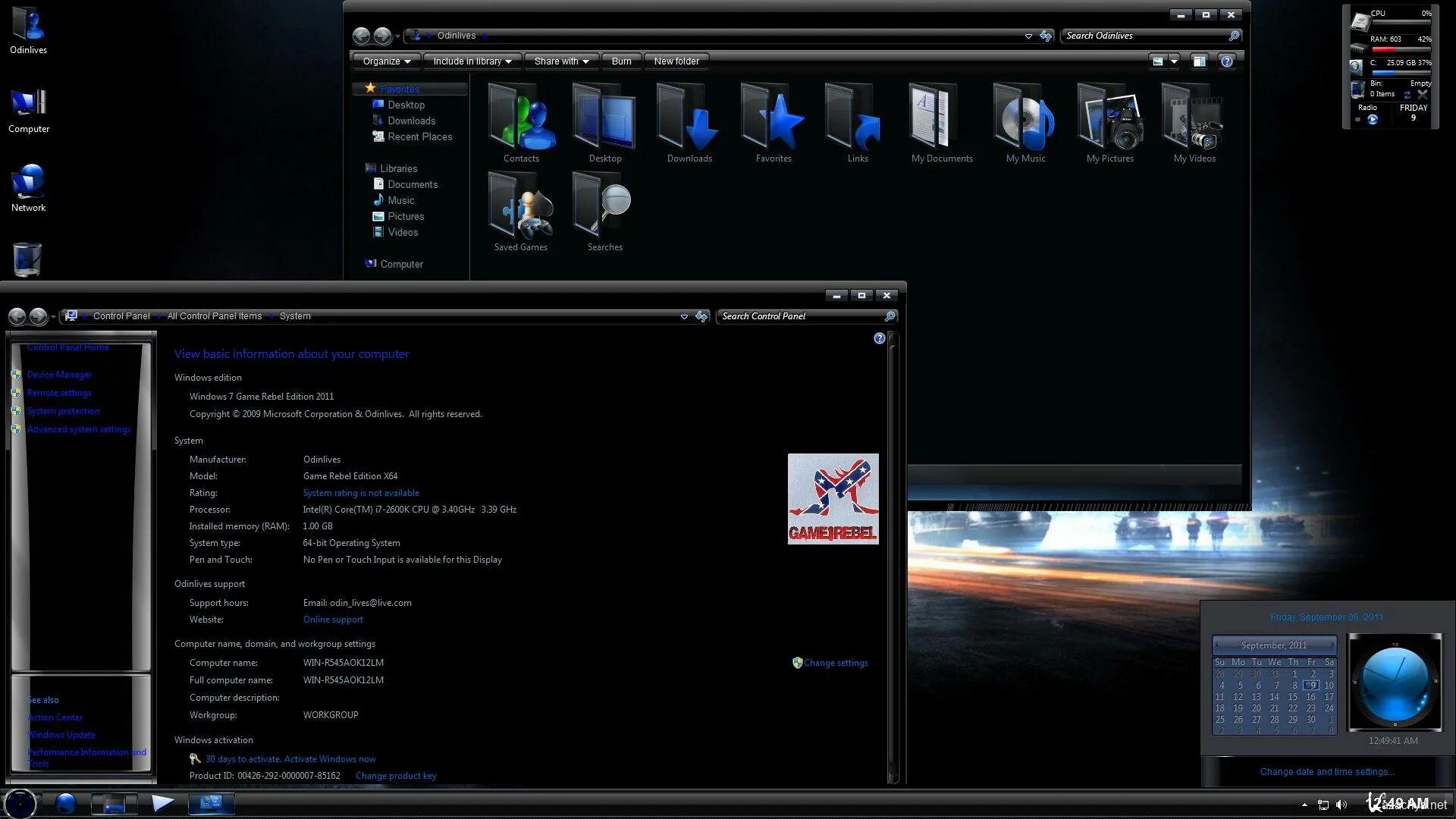Image resolution: width=1456 pixels, height=819 pixels.
Task: Open the Downloads folder icon
Action: click(x=688, y=120)
